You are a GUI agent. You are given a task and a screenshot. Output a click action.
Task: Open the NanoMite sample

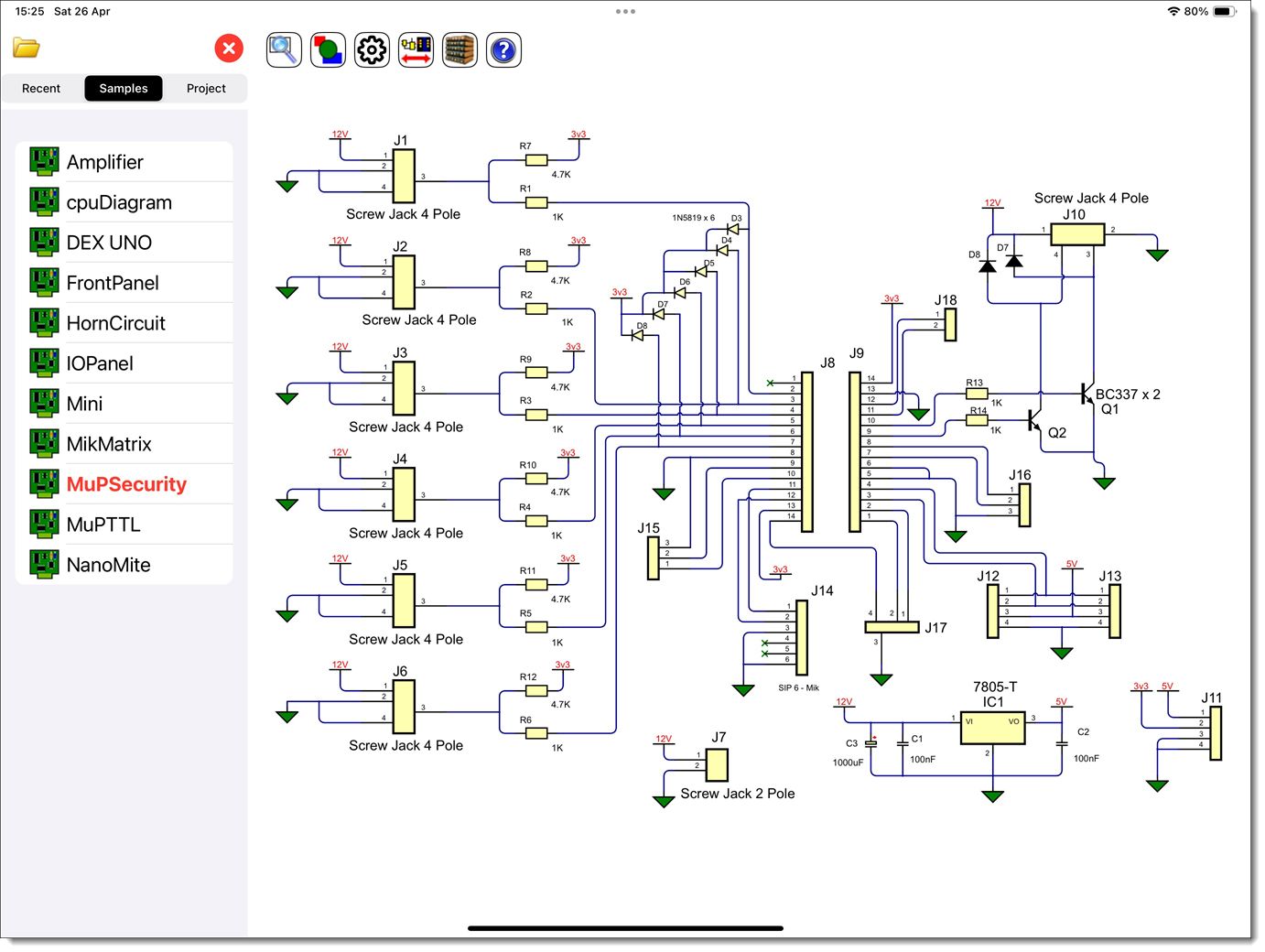[x=124, y=565]
